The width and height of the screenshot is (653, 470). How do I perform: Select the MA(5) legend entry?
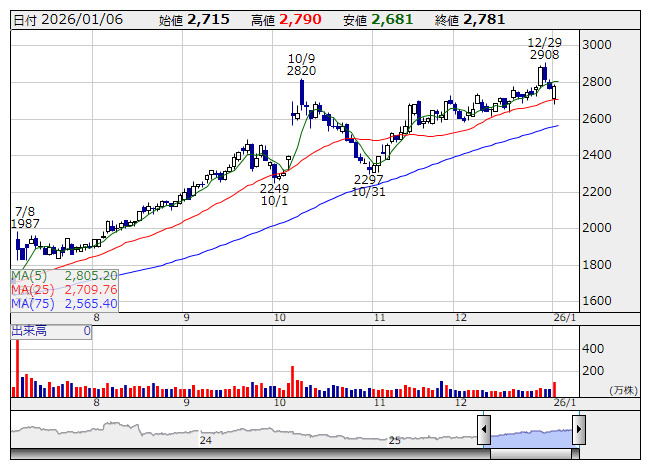(x=64, y=275)
